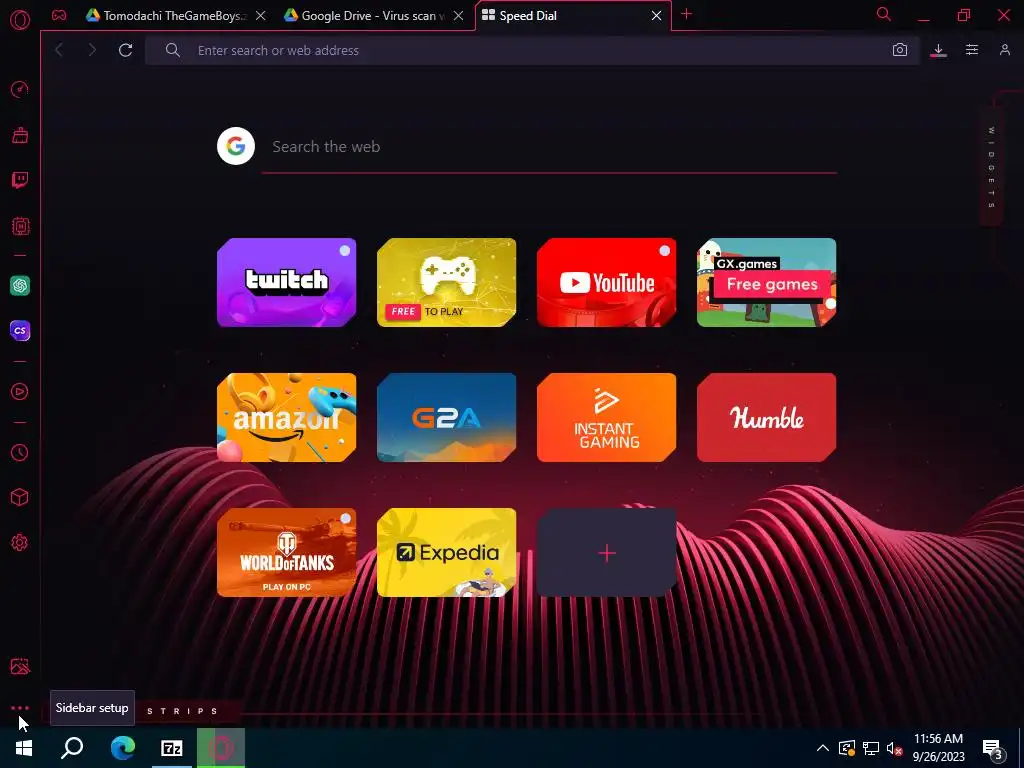
Task: Open the taskbar clock and date
Action: [x=938, y=748]
